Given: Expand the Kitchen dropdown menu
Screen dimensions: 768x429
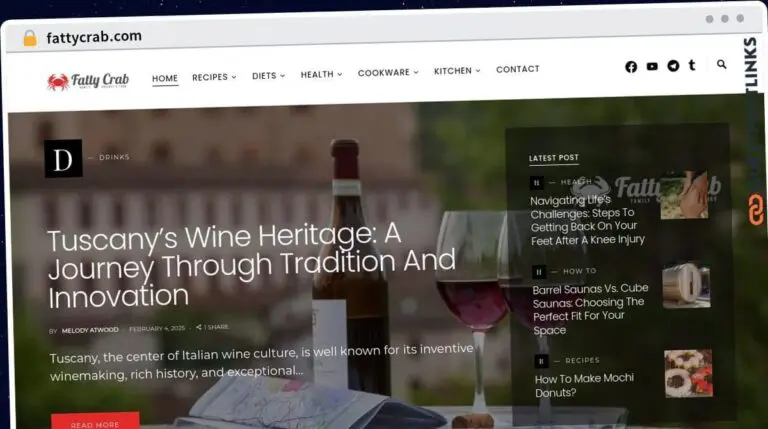Looking at the screenshot, I should coord(457,71).
